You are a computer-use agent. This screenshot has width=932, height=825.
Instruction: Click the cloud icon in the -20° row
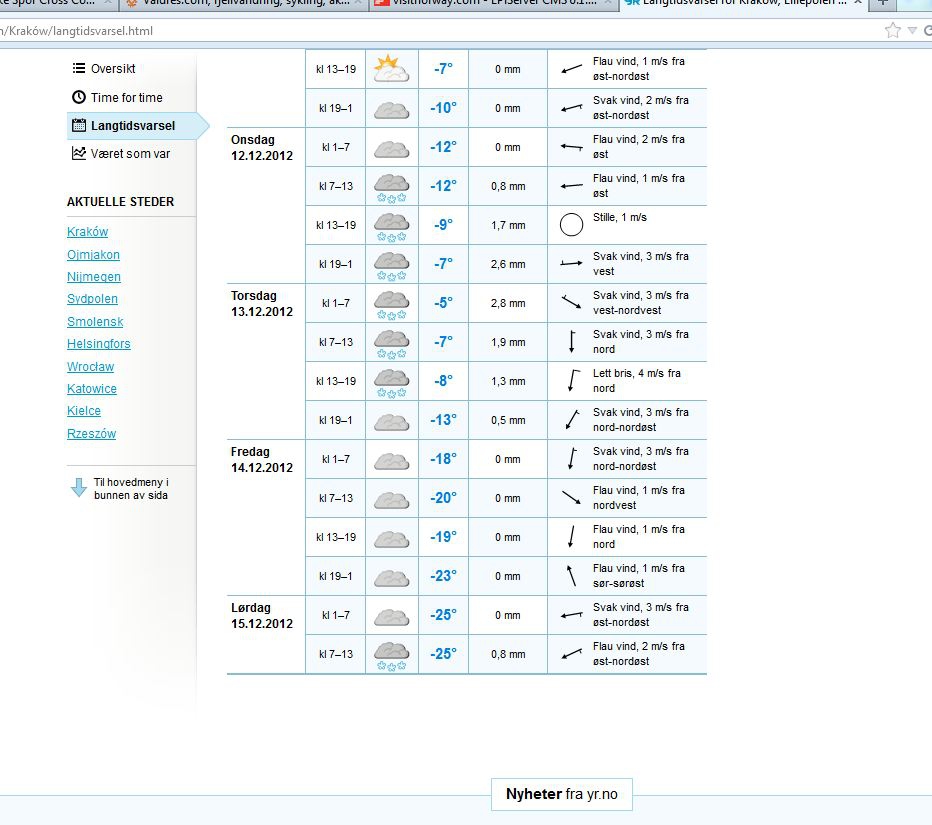tap(391, 500)
